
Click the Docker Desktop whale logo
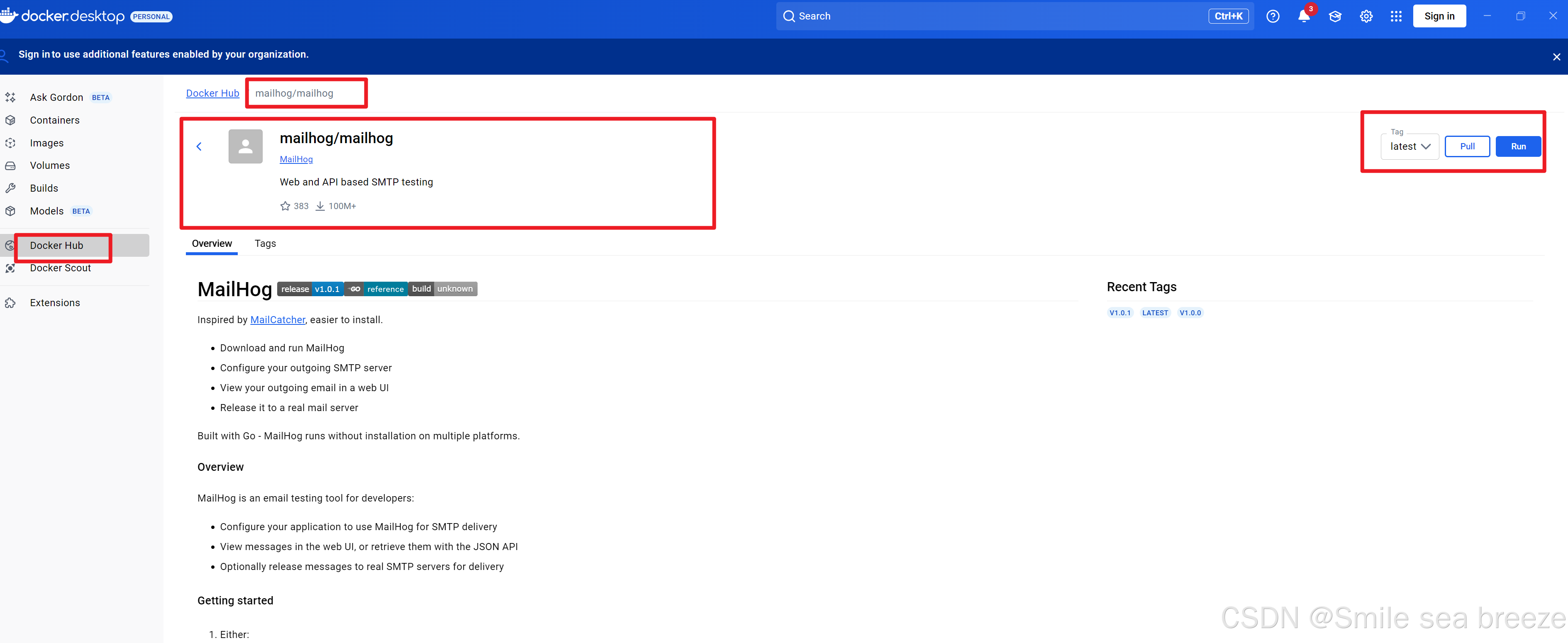[x=9, y=15]
